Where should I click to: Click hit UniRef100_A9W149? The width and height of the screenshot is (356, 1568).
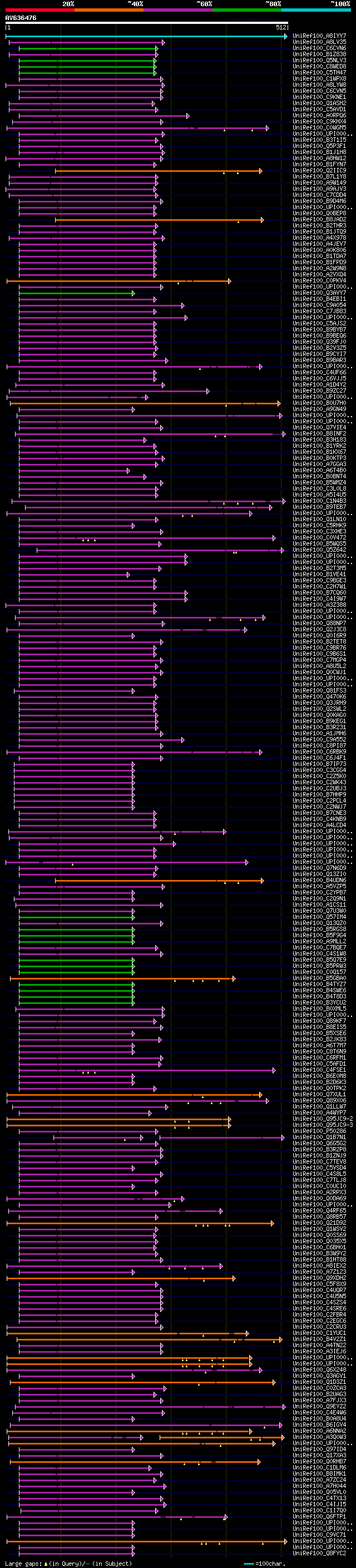point(319,182)
